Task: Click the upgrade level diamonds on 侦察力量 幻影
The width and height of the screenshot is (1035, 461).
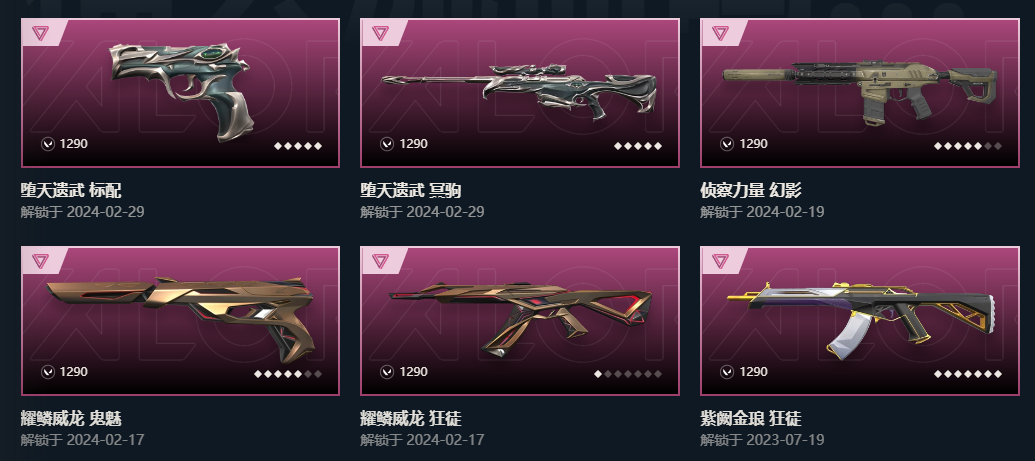Action: tap(968, 146)
